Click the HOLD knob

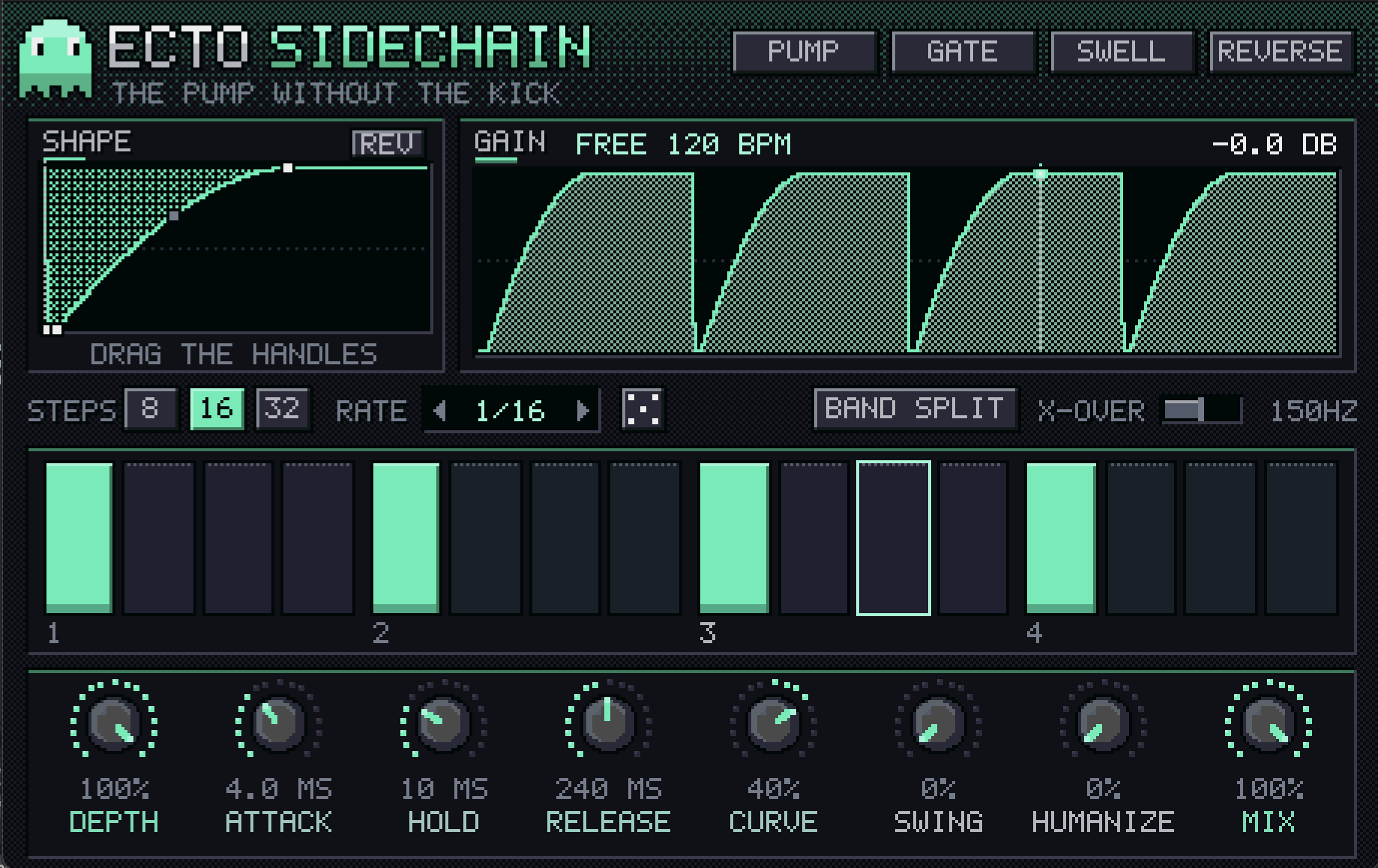point(443,723)
